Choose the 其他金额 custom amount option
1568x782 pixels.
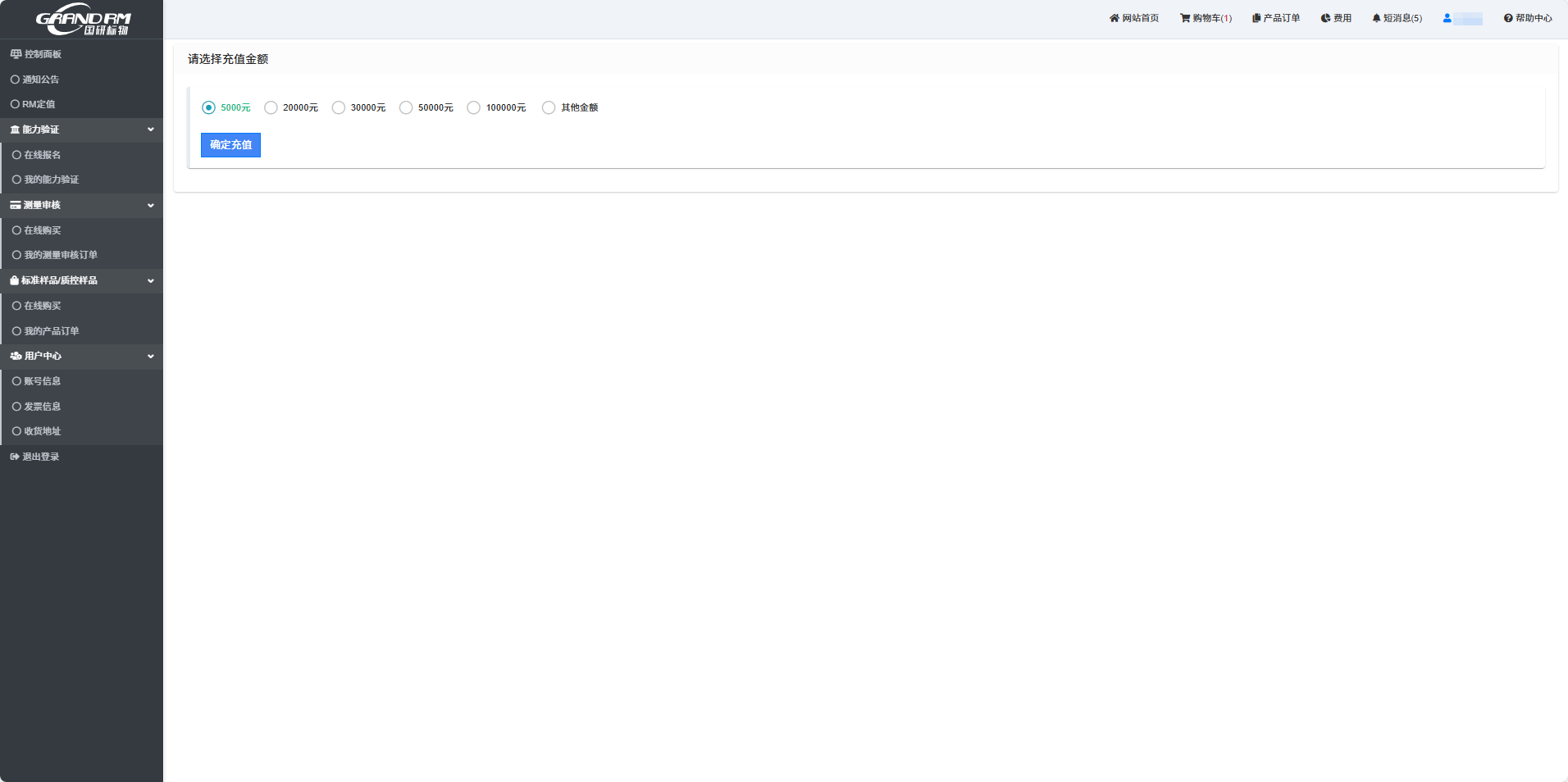[548, 107]
